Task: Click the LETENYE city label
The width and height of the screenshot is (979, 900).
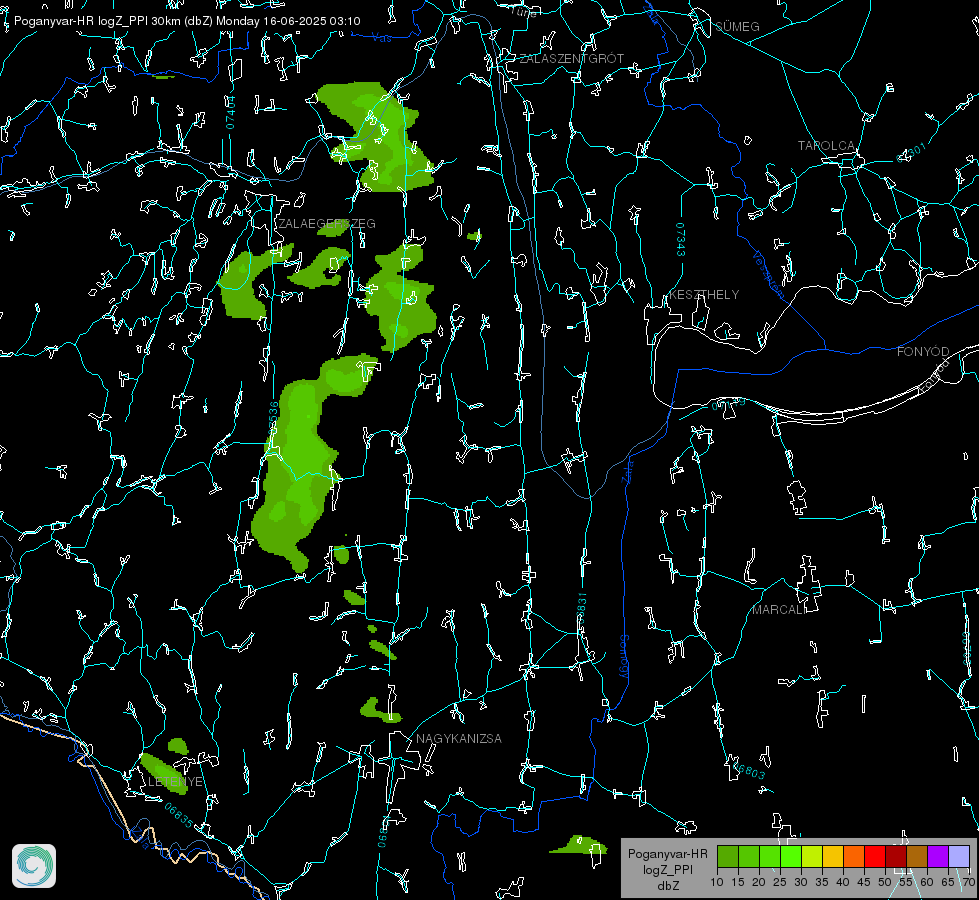Action: [x=175, y=782]
